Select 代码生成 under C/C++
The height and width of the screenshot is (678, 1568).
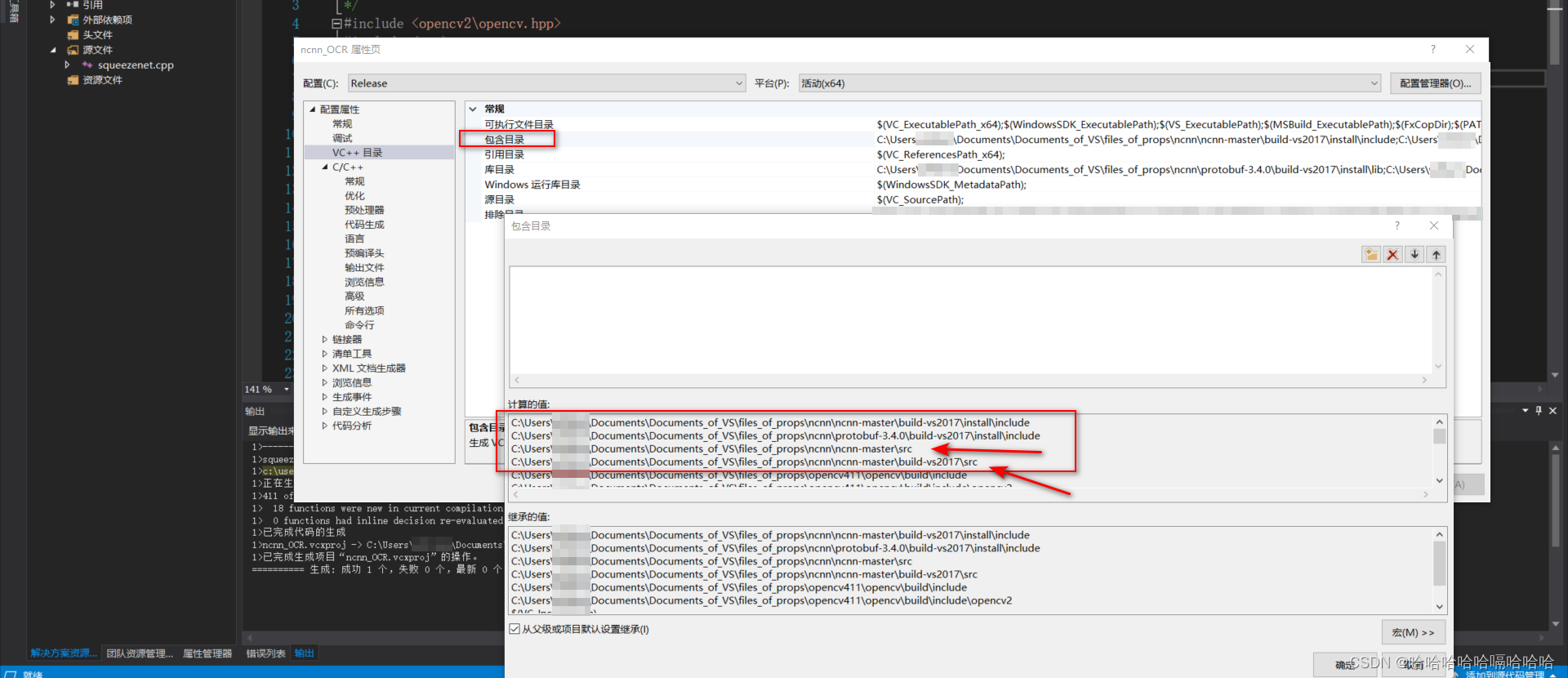click(364, 224)
